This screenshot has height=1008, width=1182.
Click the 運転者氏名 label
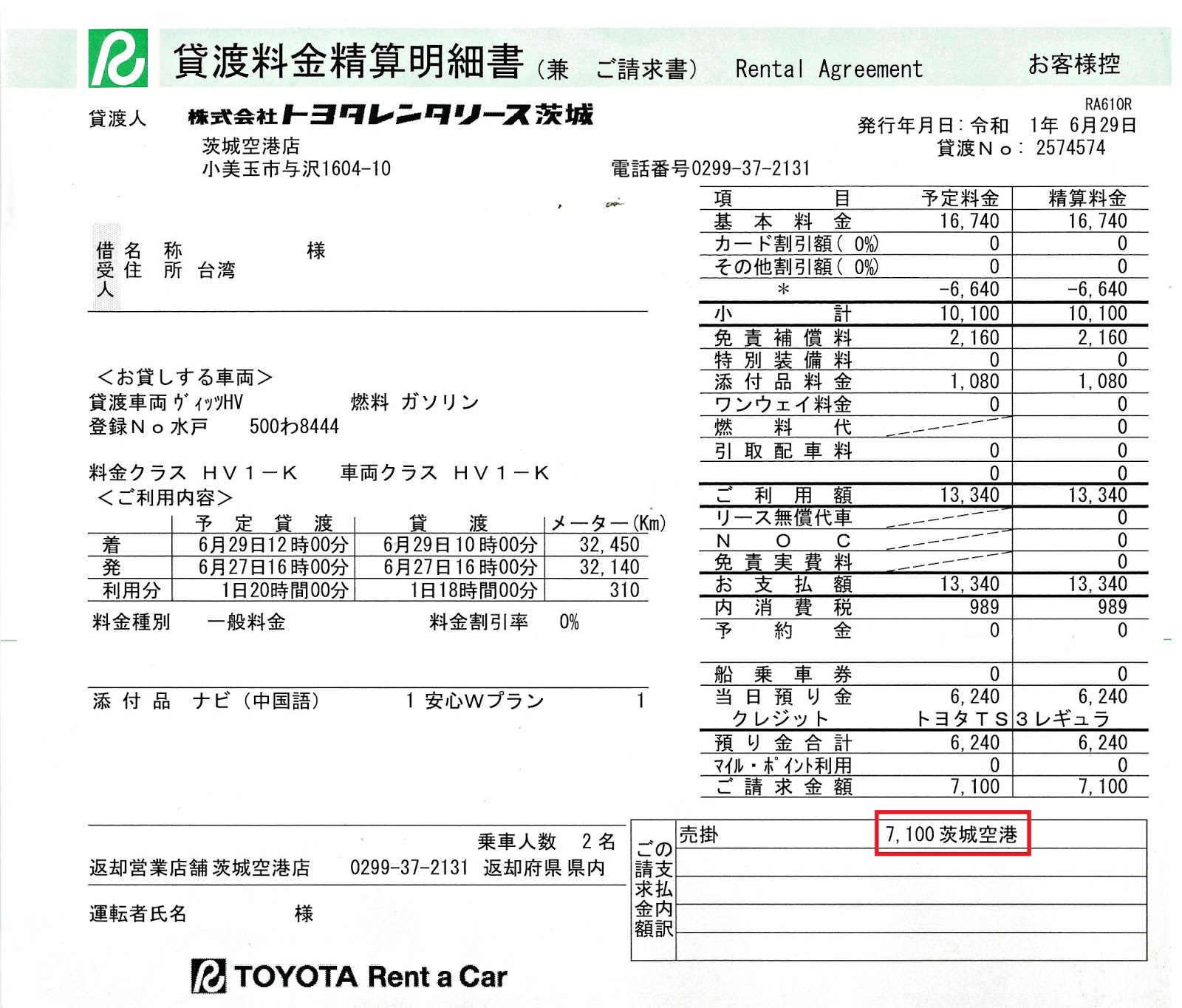coord(137,914)
